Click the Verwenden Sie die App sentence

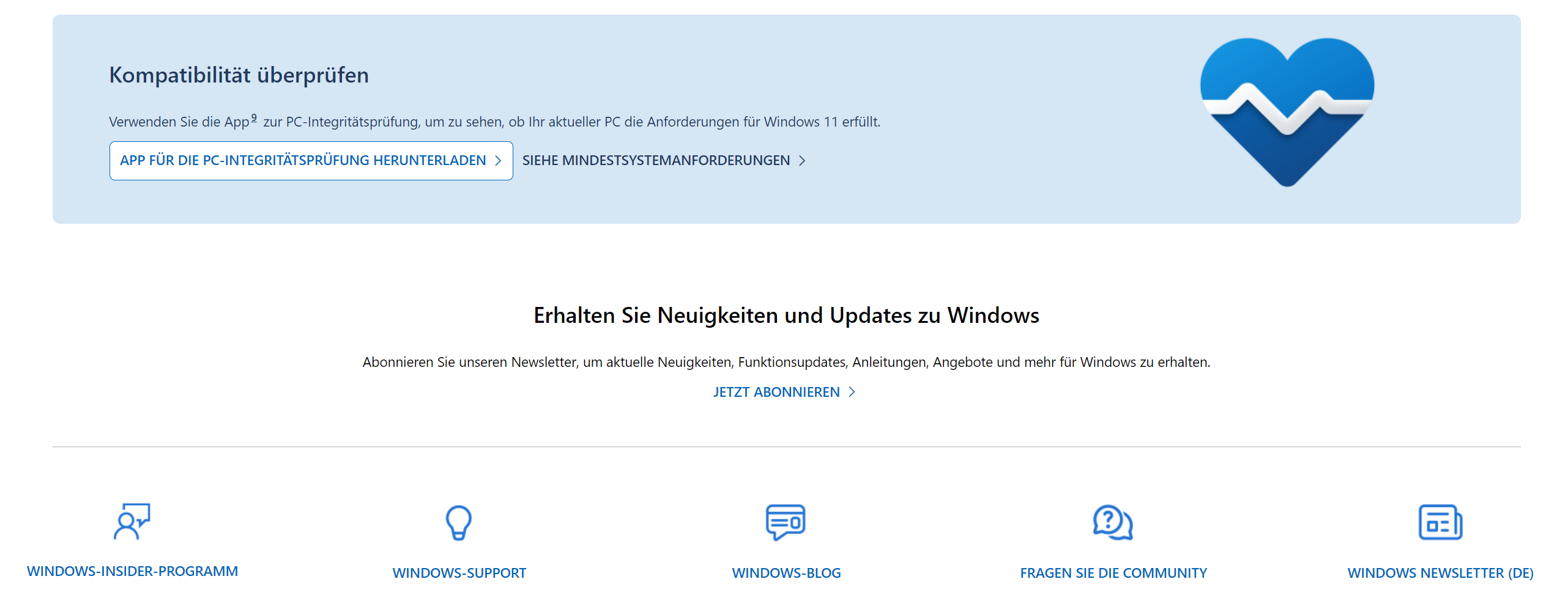pos(494,122)
